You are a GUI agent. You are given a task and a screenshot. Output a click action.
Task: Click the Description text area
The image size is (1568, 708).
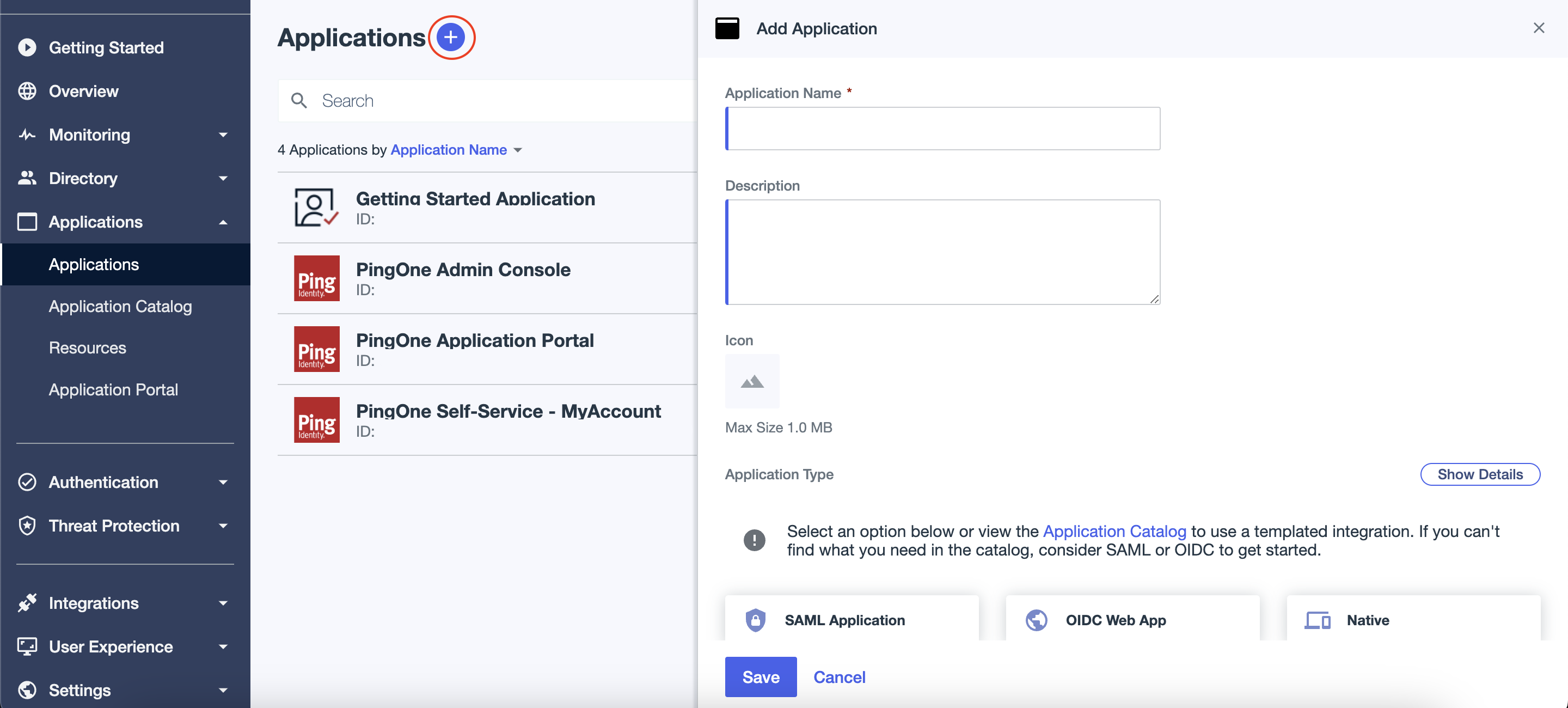(942, 252)
